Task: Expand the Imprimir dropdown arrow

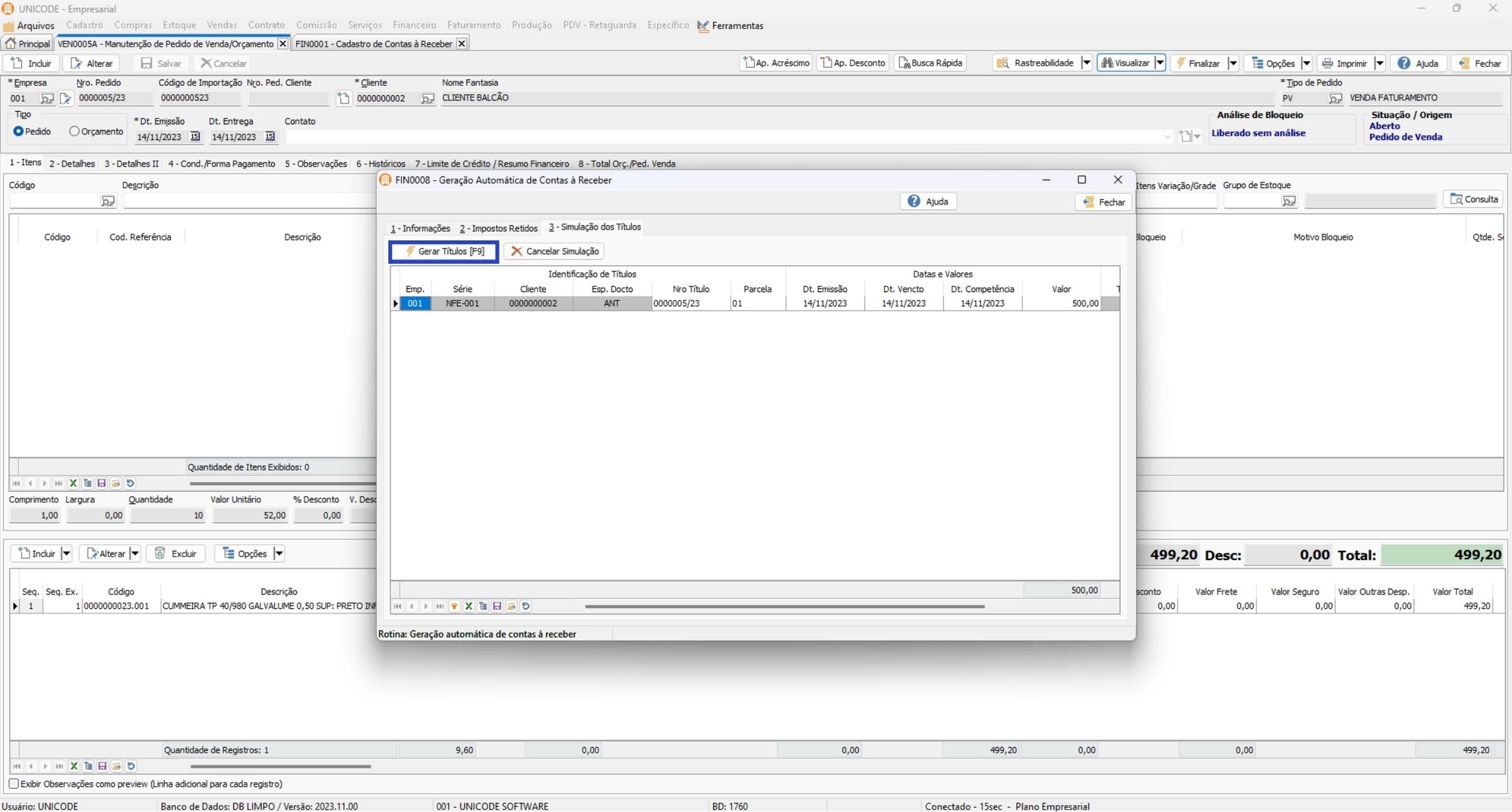Action: pyautogui.click(x=1379, y=63)
